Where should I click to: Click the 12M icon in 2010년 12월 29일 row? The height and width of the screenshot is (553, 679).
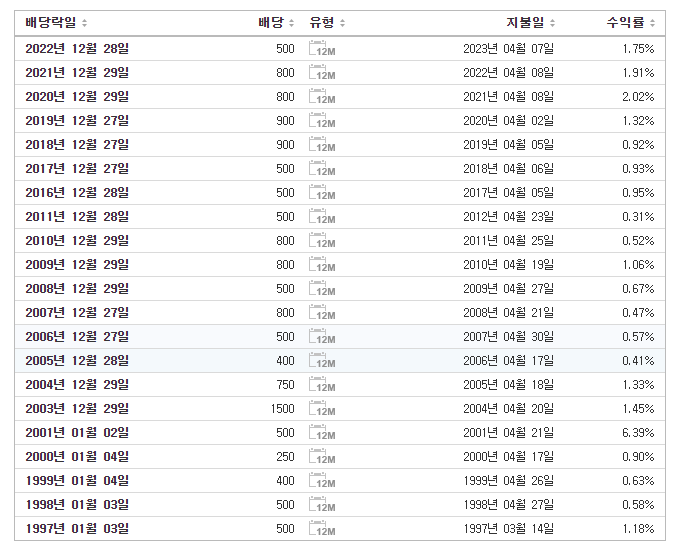[322, 241]
